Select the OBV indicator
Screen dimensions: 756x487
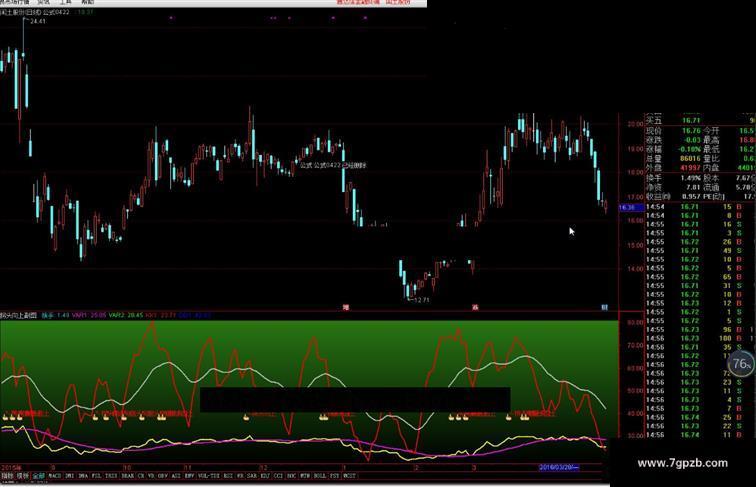[x=162, y=476]
